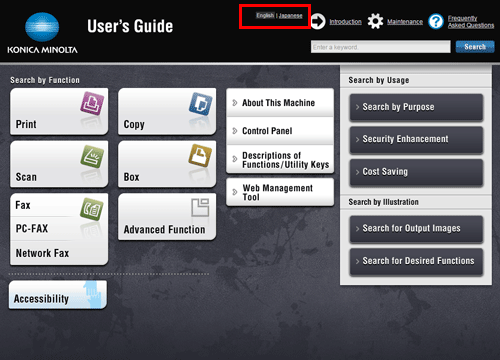The image size is (500, 360).
Task: Click the Maintenance gear icon
Action: 376,21
